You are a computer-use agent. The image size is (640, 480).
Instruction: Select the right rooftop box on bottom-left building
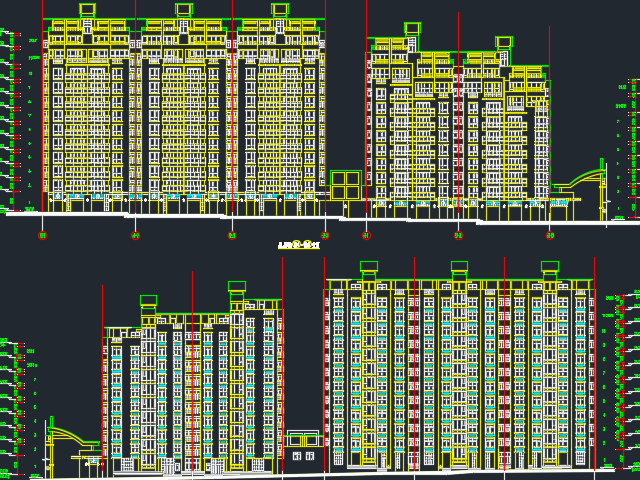click(x=237, y=287)
